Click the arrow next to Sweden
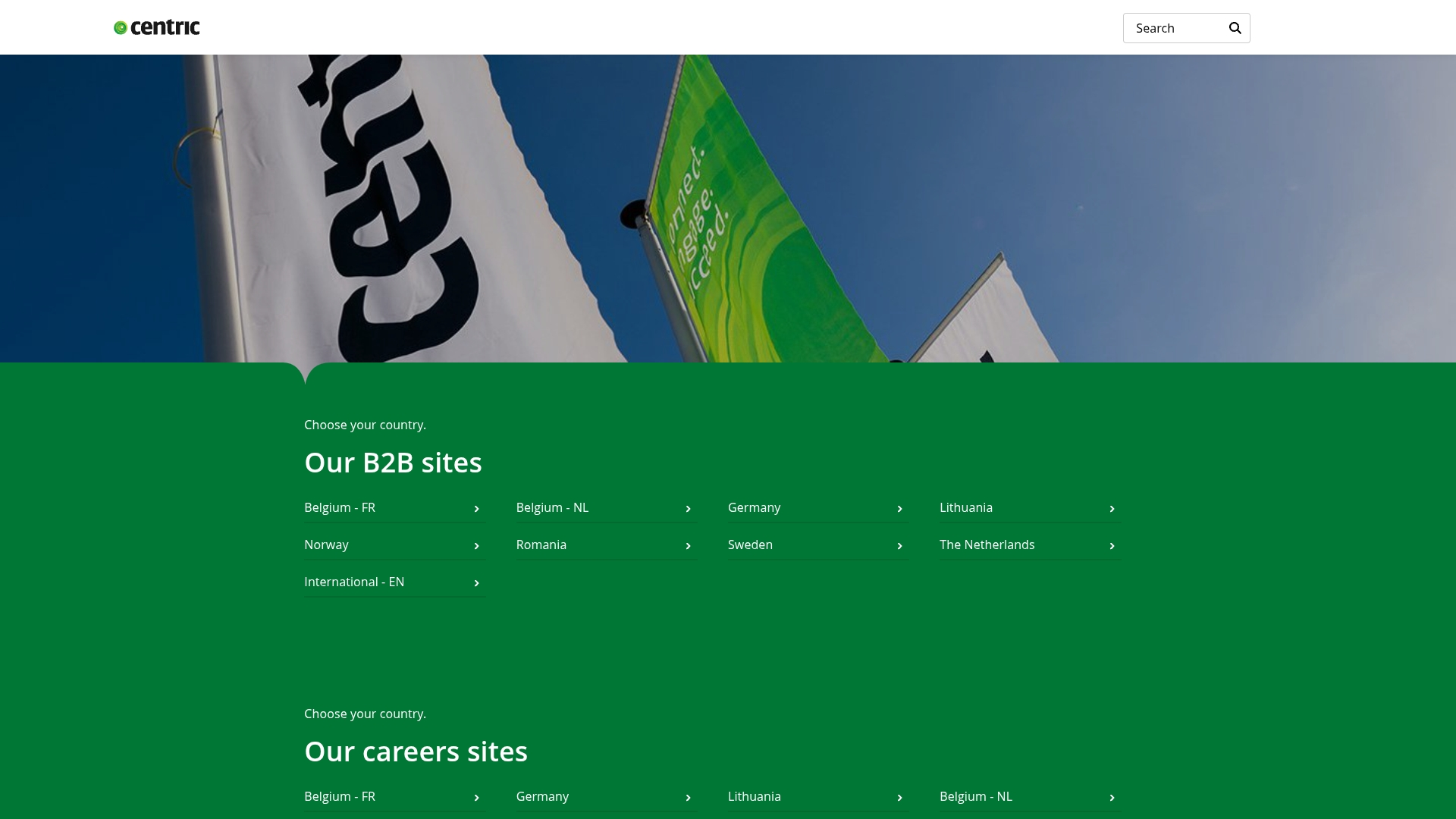The width and height of the screenshot is (1456, 819). tap(899, 546)
